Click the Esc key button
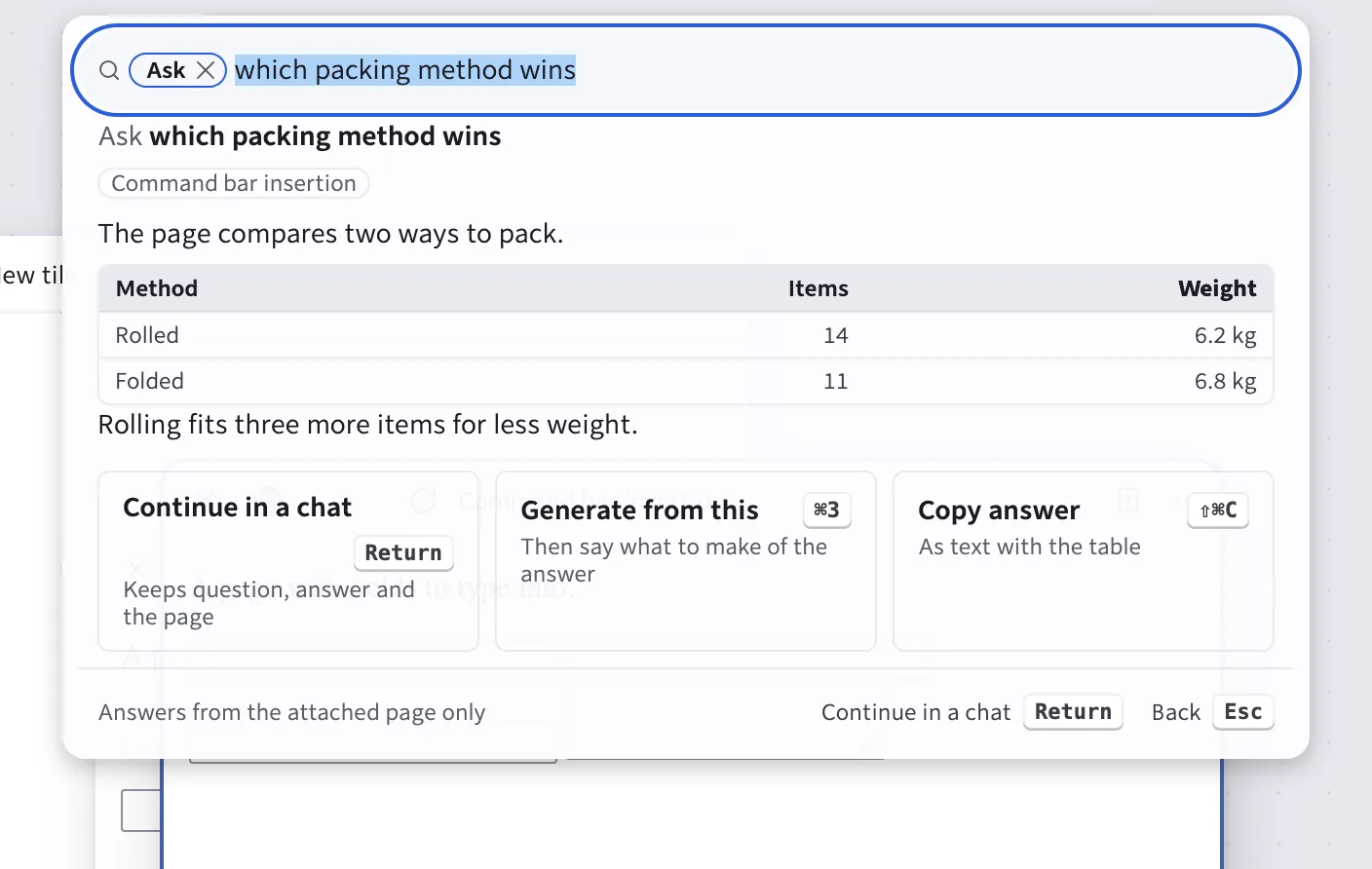The image size is (1372, 869). point(1243,712)
